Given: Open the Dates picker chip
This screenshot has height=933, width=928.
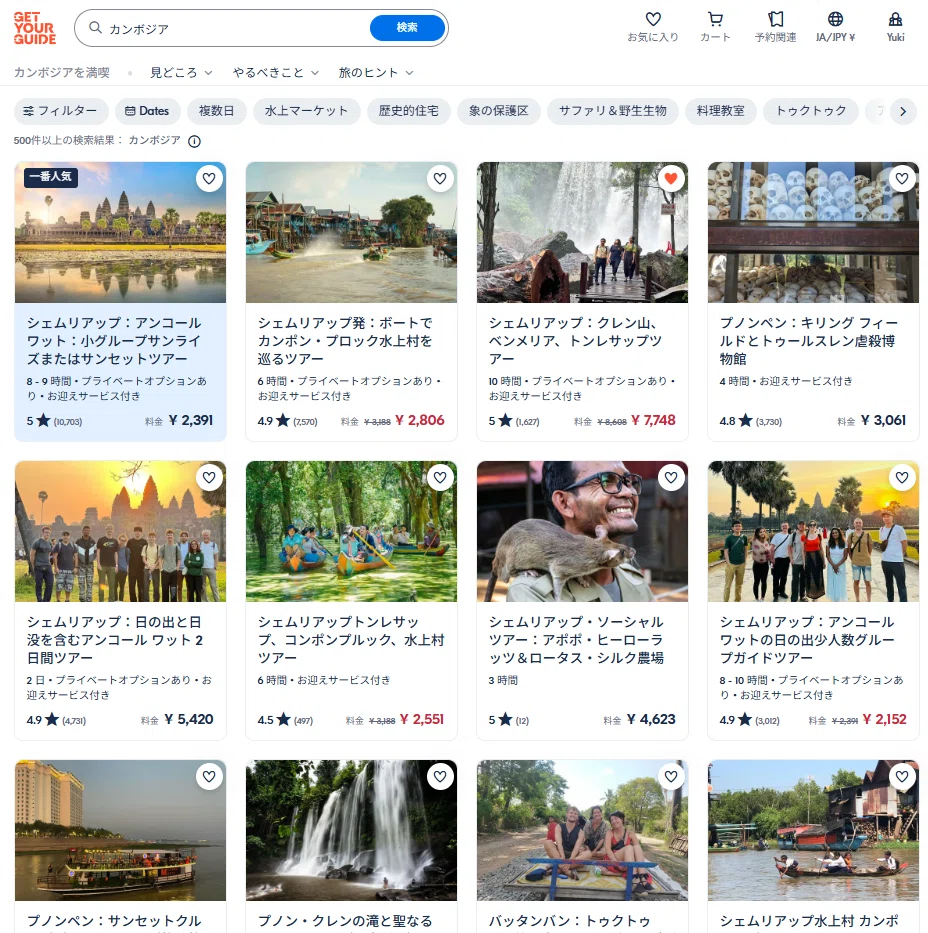Looking at the screenshot, I should 147,111.
